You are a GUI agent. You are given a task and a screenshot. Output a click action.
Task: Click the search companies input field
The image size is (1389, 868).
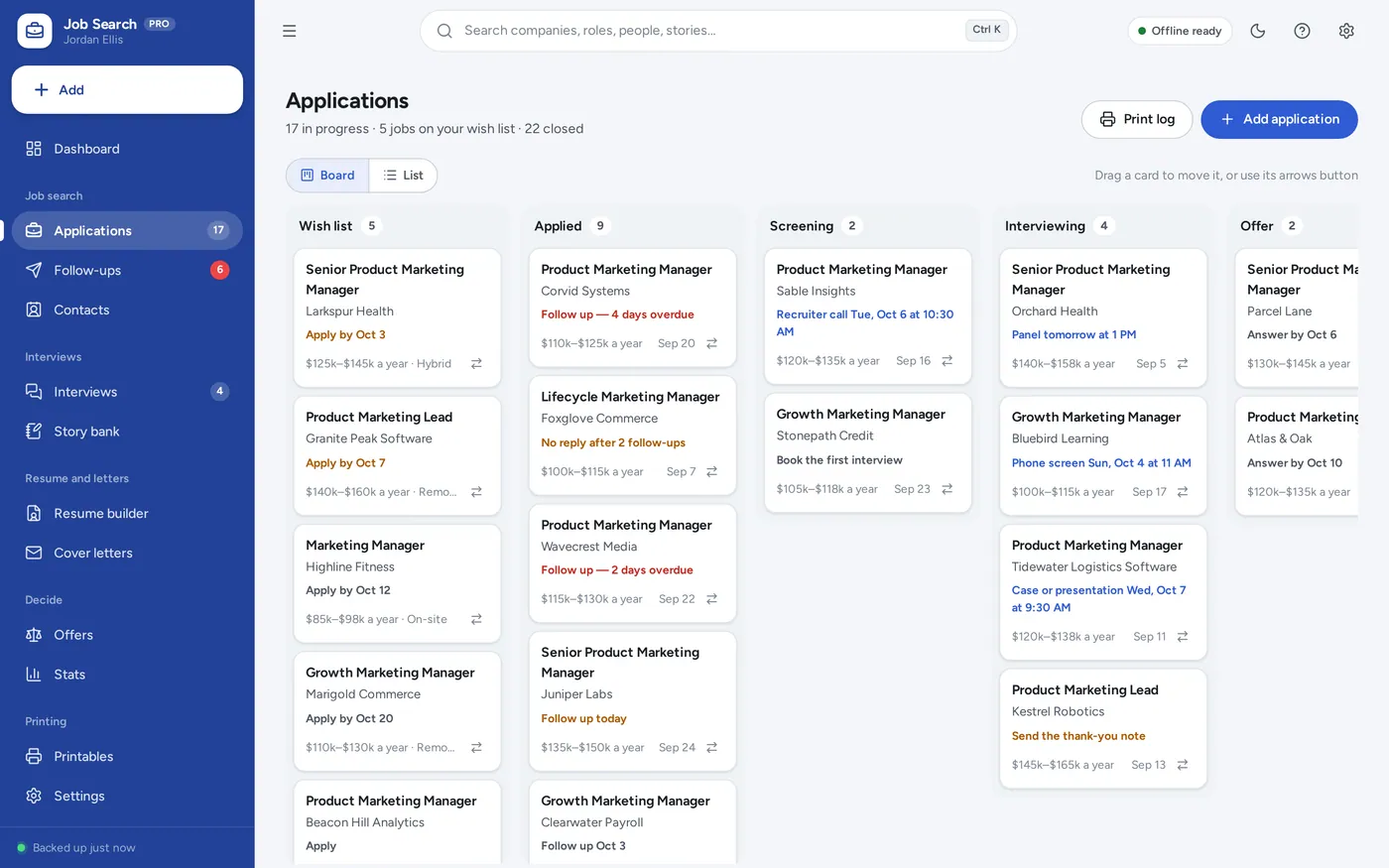tap(718, 31)
